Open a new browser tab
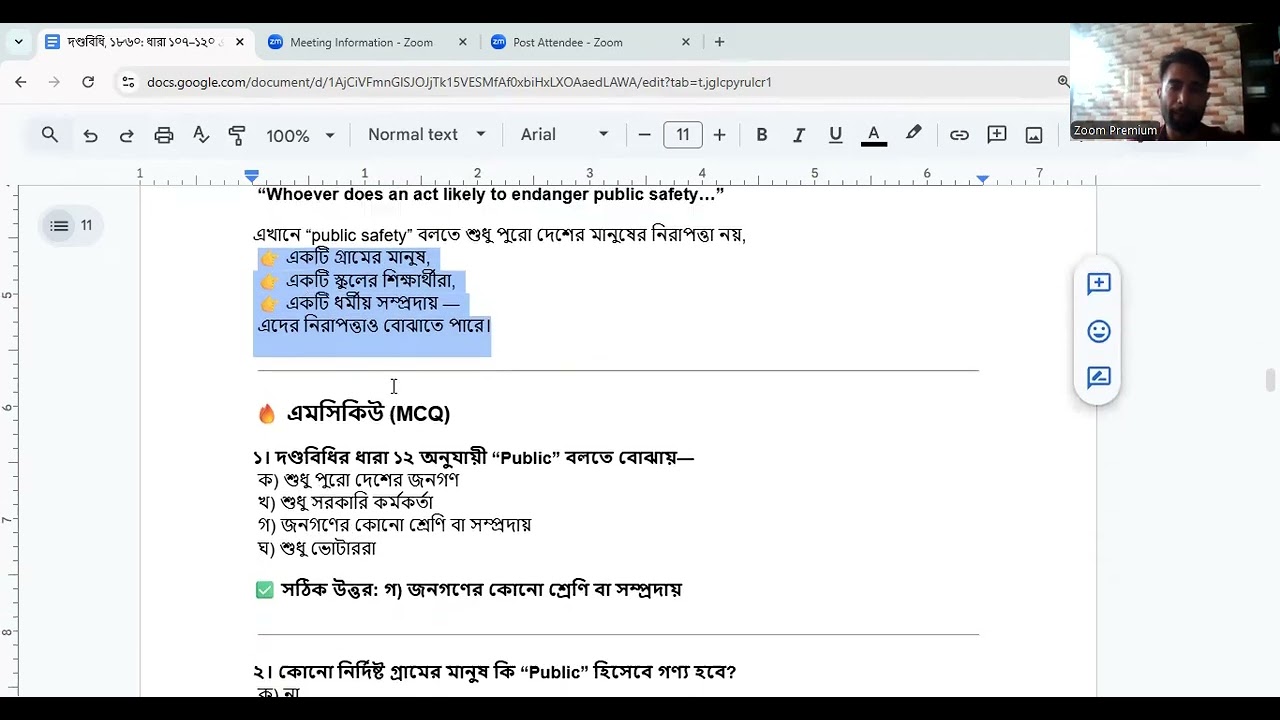 coord(719,42)
